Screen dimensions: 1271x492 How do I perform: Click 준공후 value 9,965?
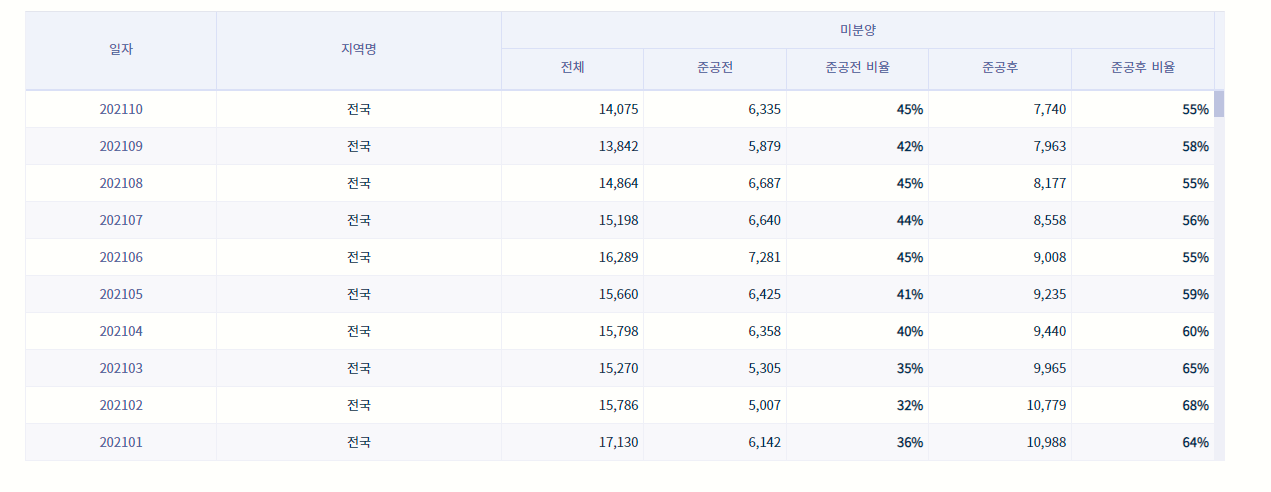[x=1050, y=368]
